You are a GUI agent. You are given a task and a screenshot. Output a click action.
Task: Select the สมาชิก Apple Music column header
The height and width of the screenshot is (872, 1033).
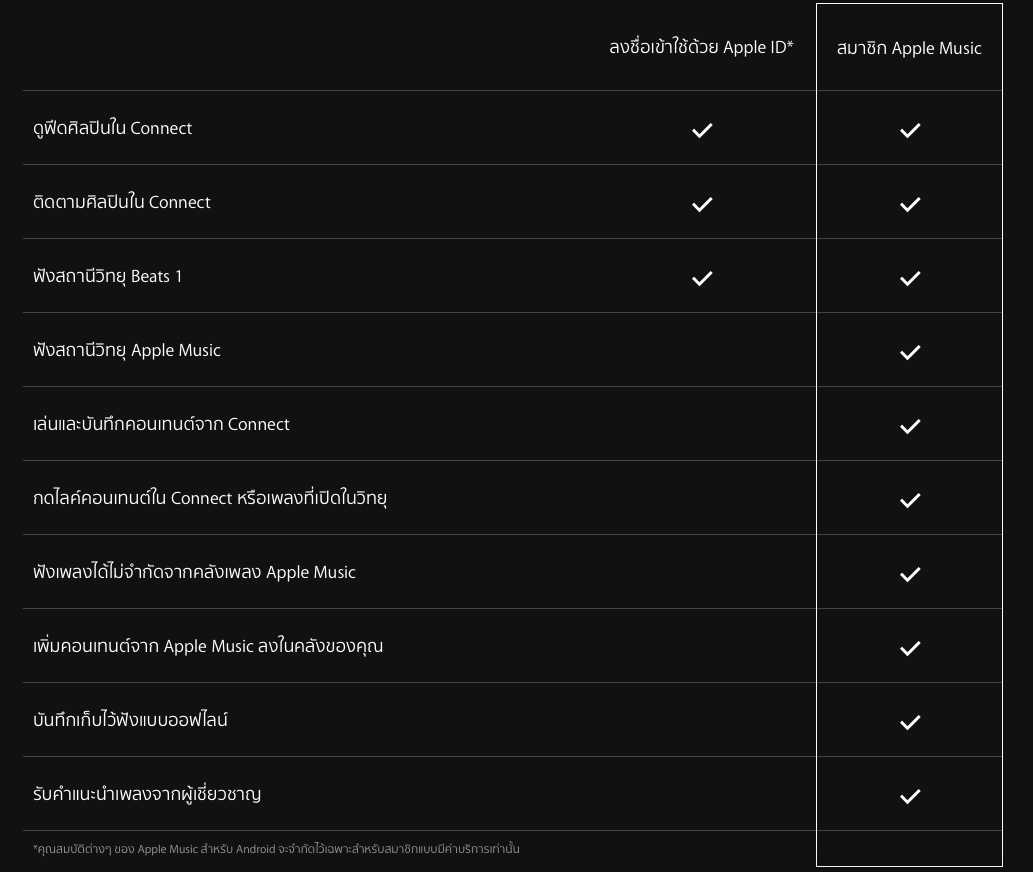point(909,48)
